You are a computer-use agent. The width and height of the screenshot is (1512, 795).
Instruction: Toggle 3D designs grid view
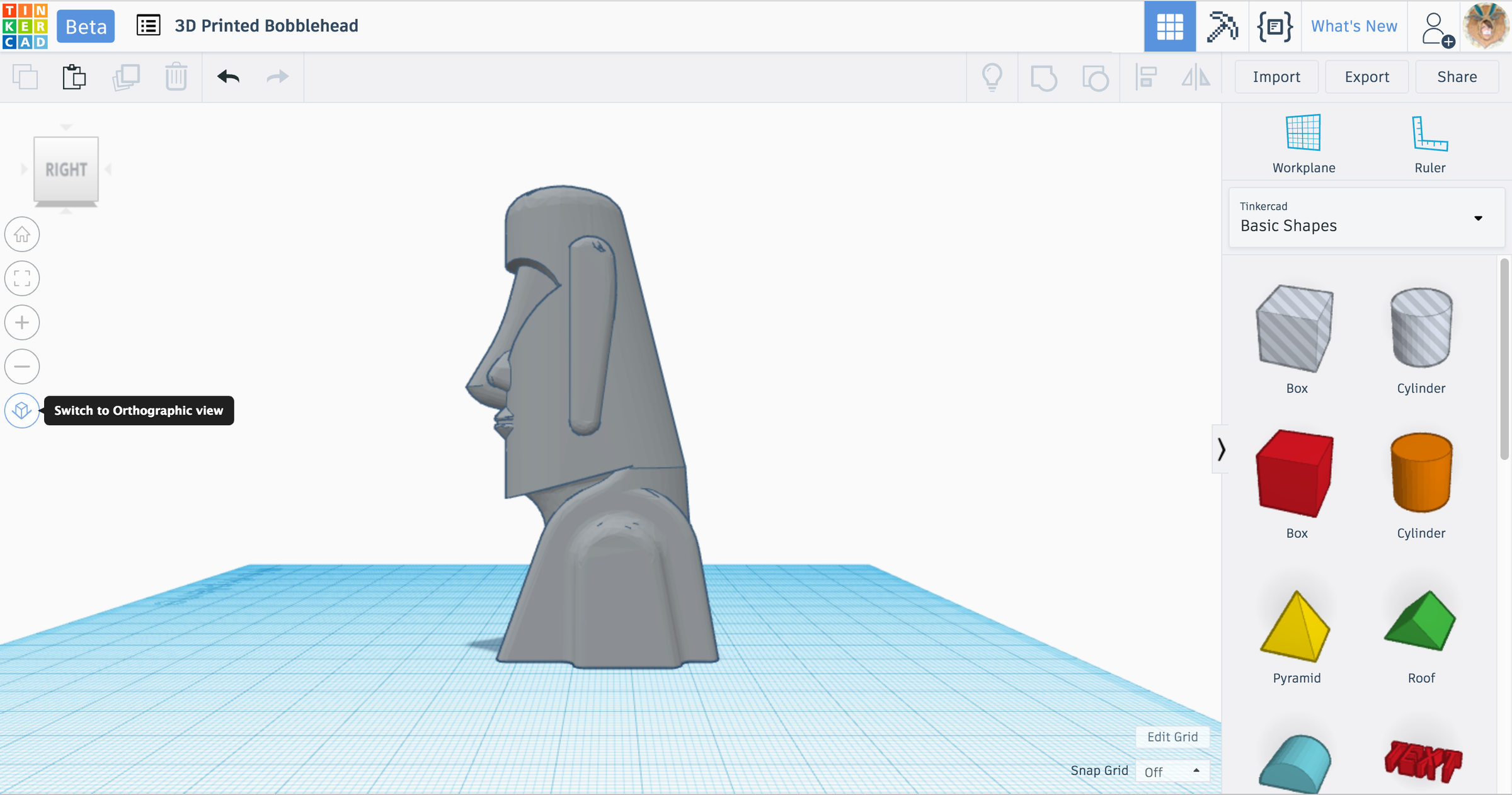pos(1170,26)
